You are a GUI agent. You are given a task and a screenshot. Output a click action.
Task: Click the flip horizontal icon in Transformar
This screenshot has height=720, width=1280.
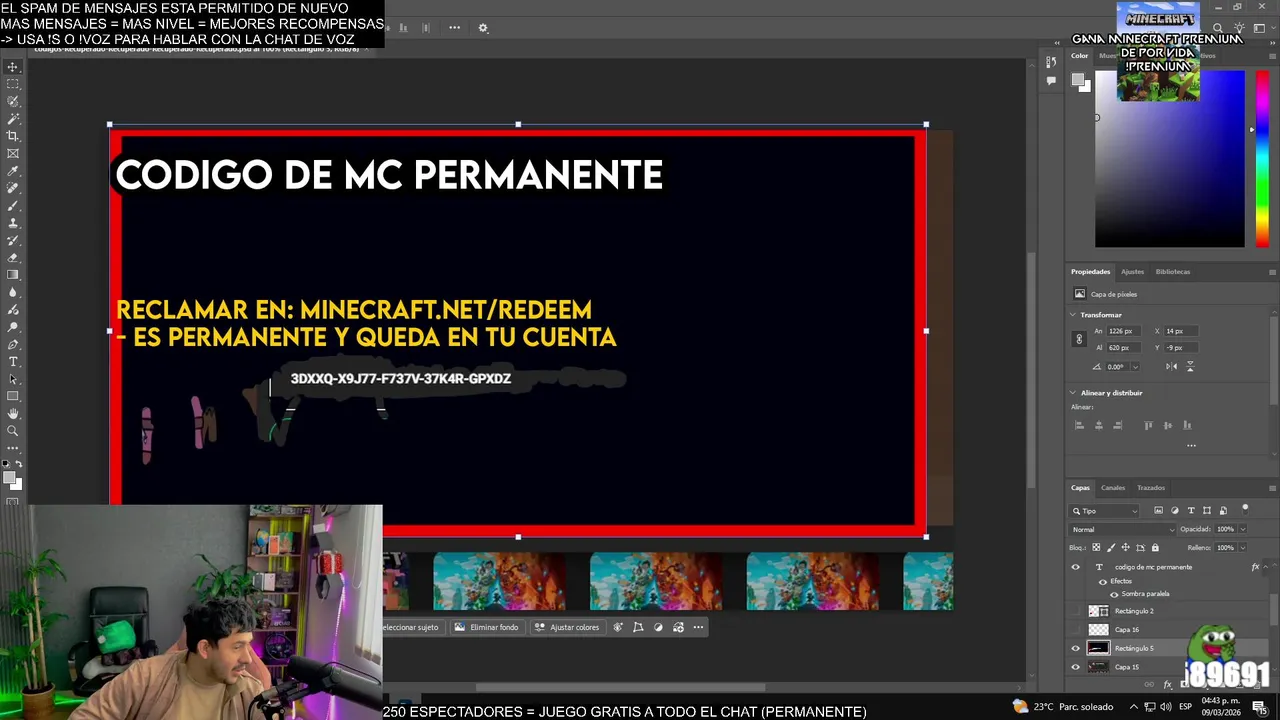click(x=1172, y=366)
